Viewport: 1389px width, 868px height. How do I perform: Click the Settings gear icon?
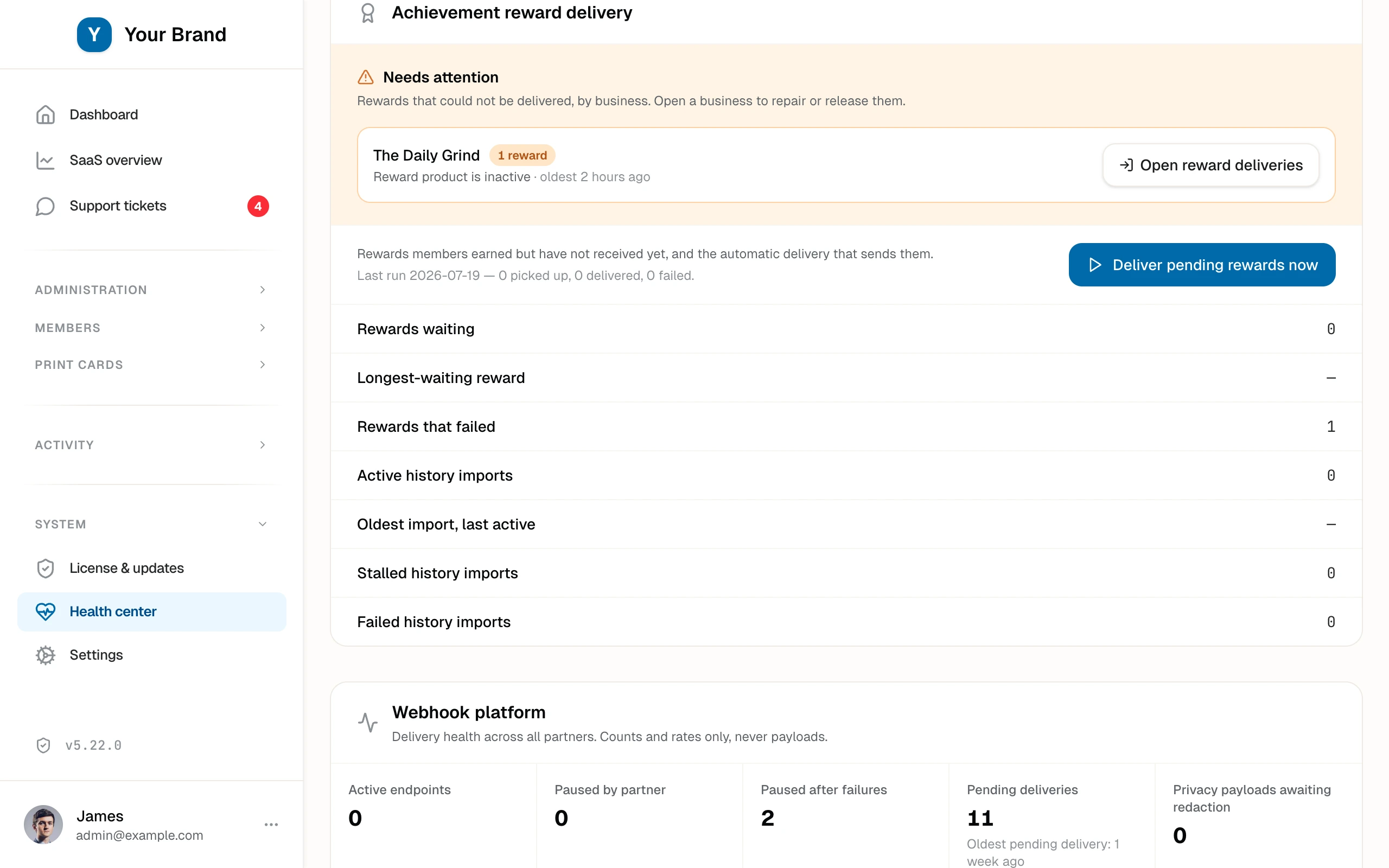pyautogui.click(x=46, y=655)
